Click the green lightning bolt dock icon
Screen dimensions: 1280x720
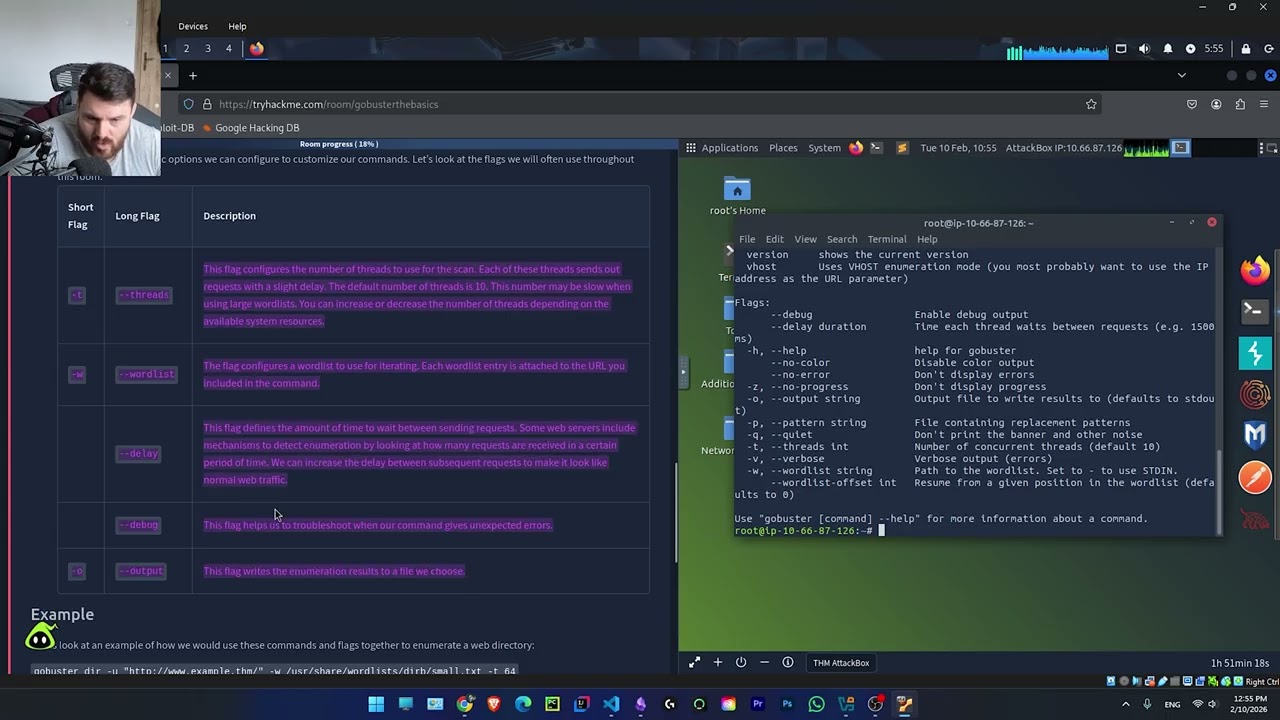pyautogui.click(x=1255, y=353)
